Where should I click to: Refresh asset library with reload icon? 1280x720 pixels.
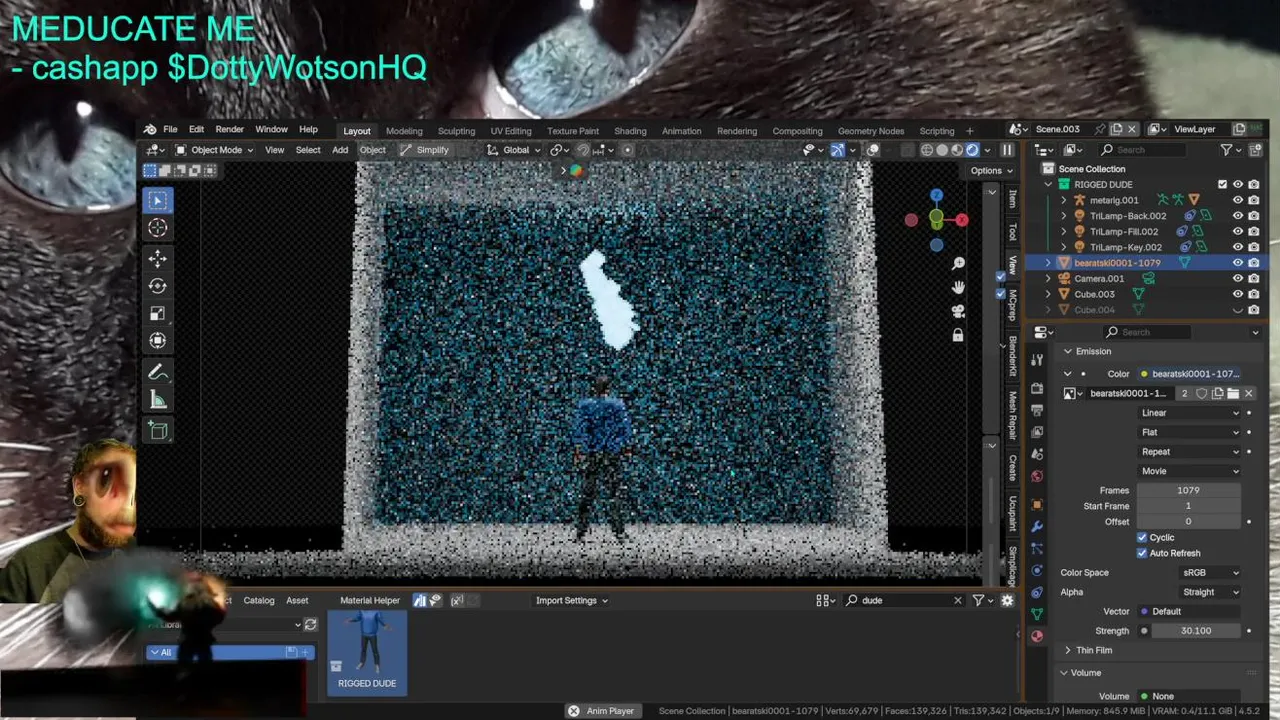tap(310, 624)
